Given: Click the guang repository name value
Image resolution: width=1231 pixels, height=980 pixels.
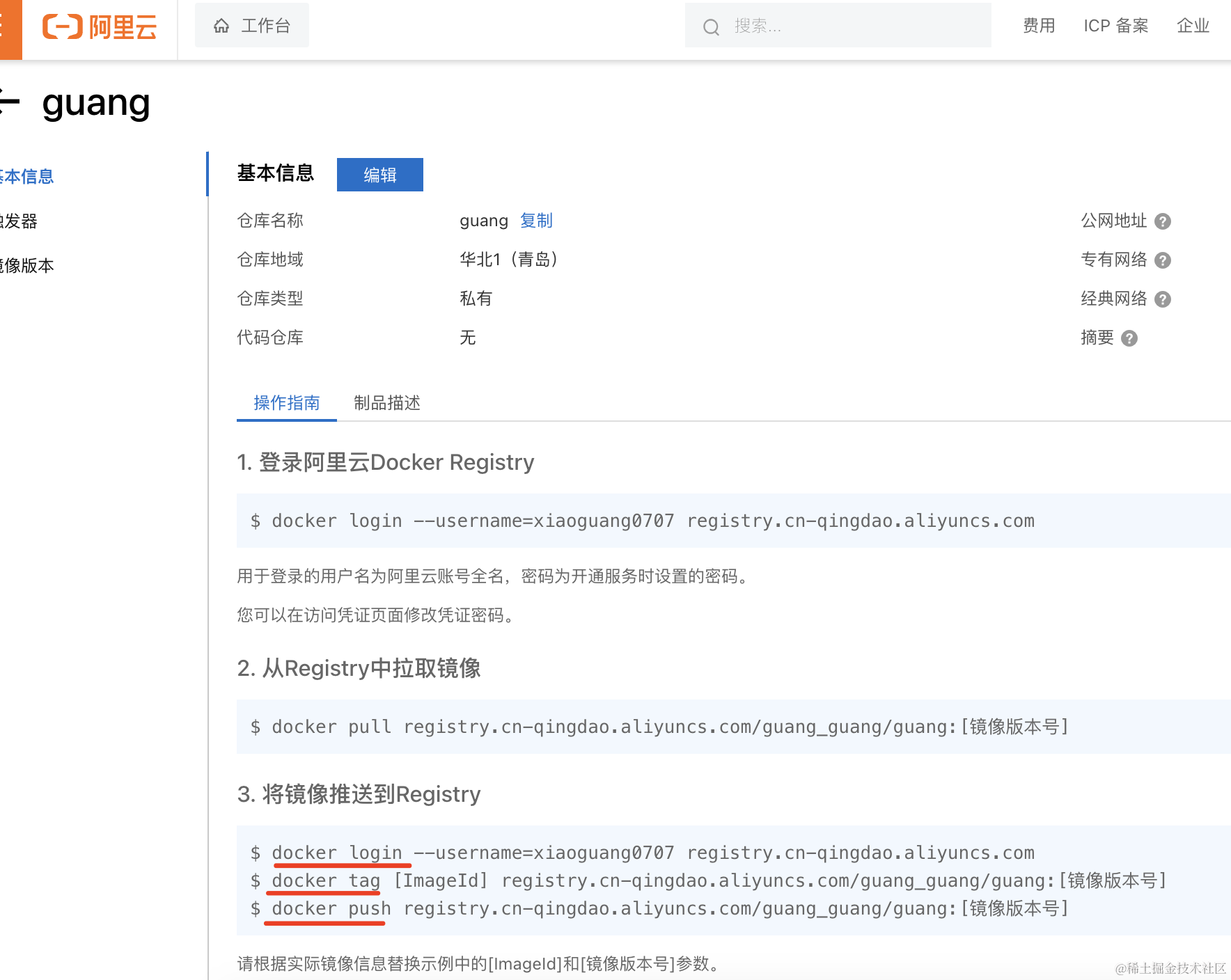Looking at the screenshot, I should pyautogui.click(x=484, y=221).
